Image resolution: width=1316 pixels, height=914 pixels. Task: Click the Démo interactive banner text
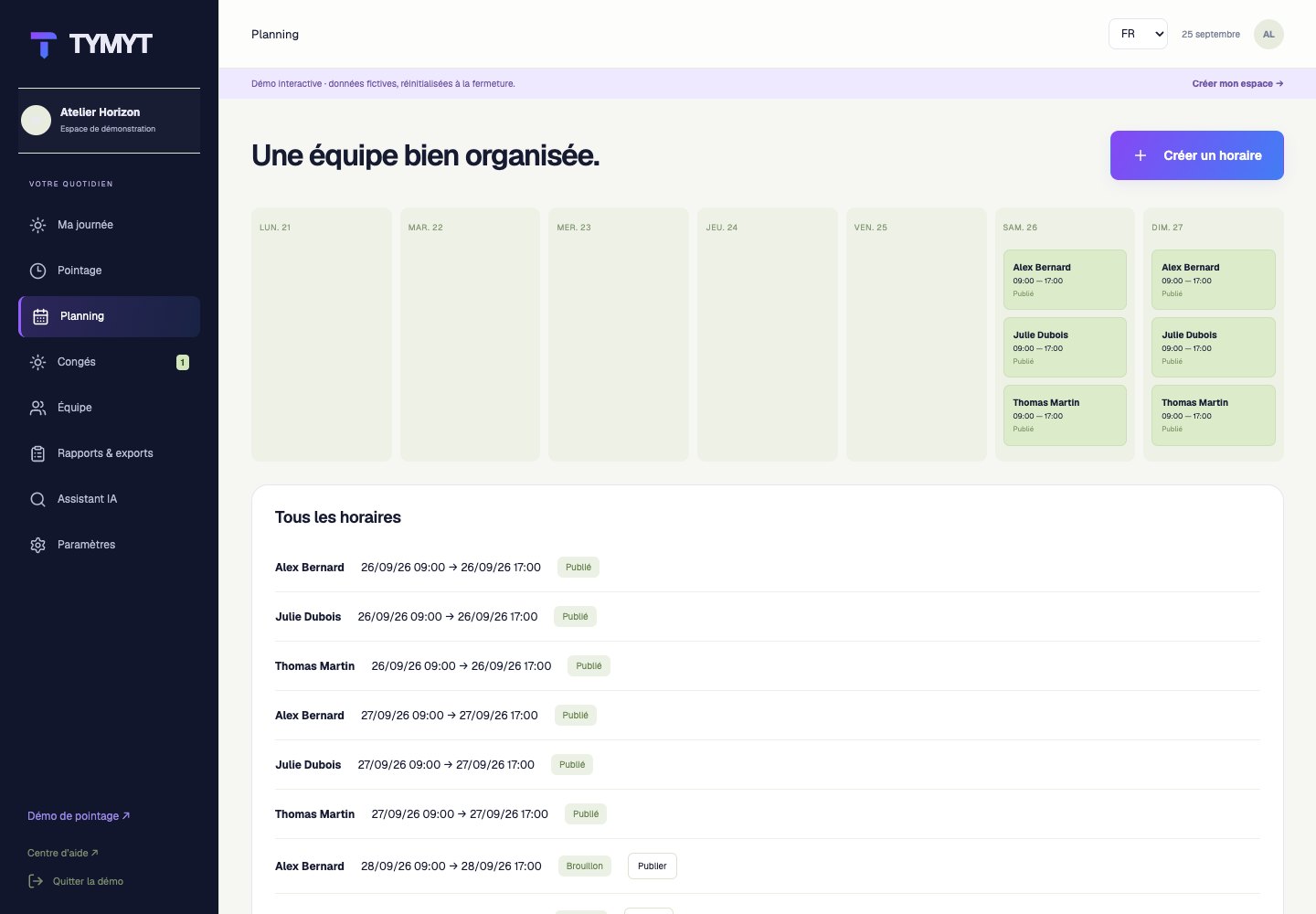click(383, 83)
